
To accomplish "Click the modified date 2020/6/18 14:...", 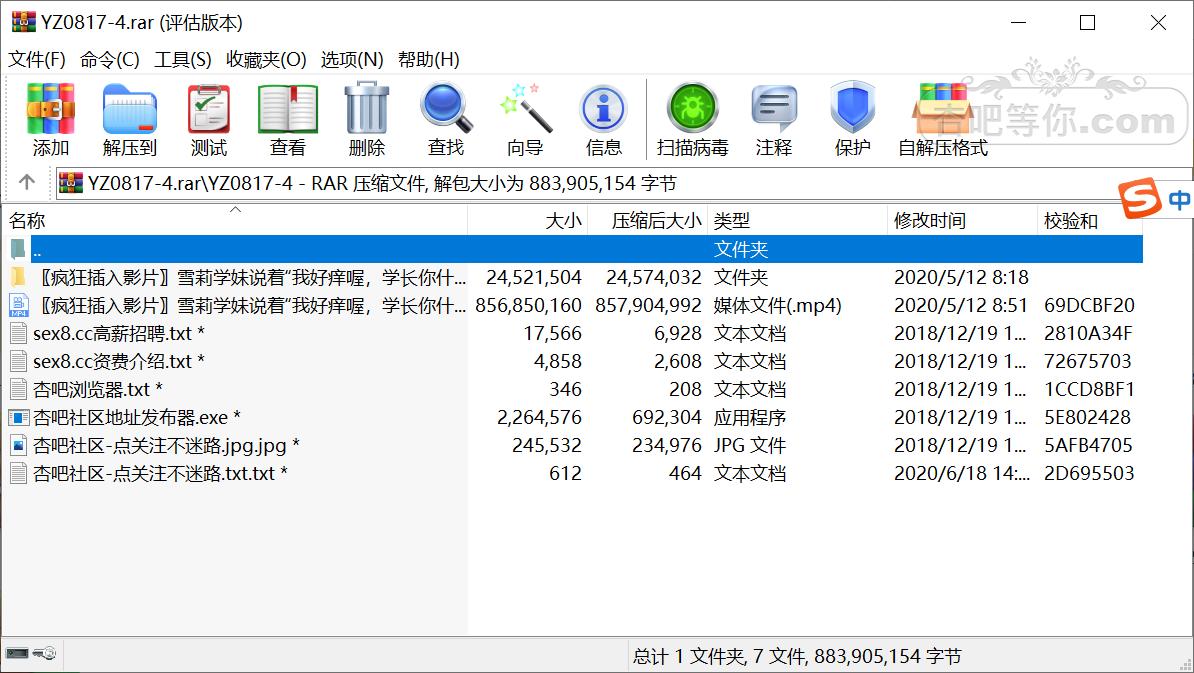I will click(x=962, y=474).
